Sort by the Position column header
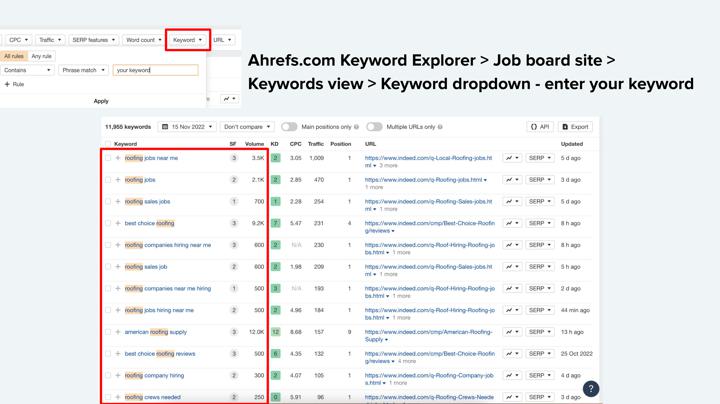Viewport: 720px width, 404px height. tap(341, 144)
